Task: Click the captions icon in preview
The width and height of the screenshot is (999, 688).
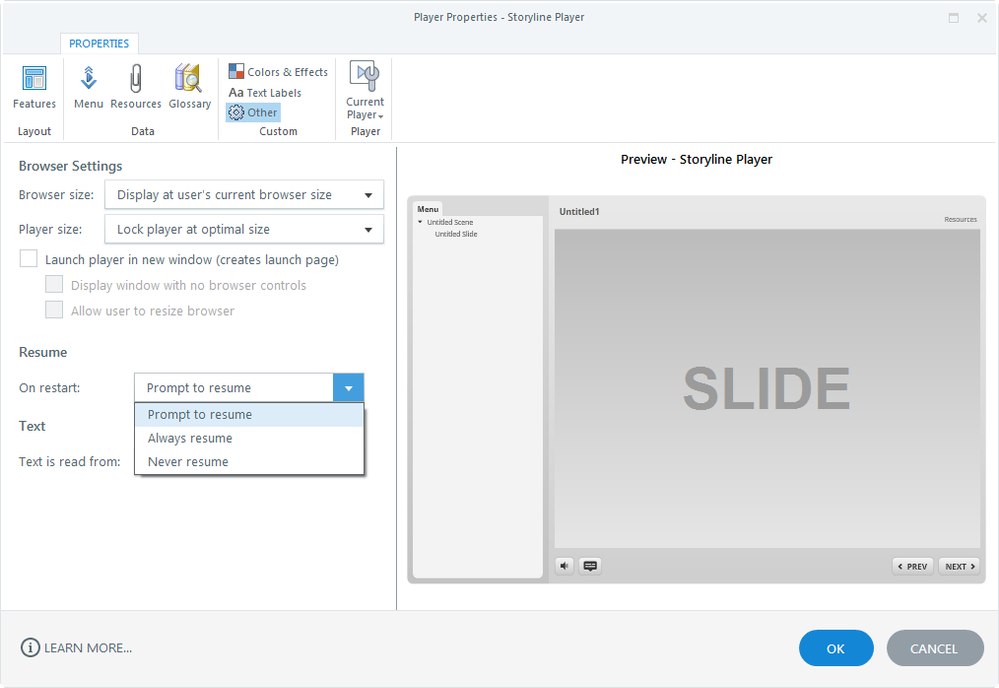Action: point(590,566)
